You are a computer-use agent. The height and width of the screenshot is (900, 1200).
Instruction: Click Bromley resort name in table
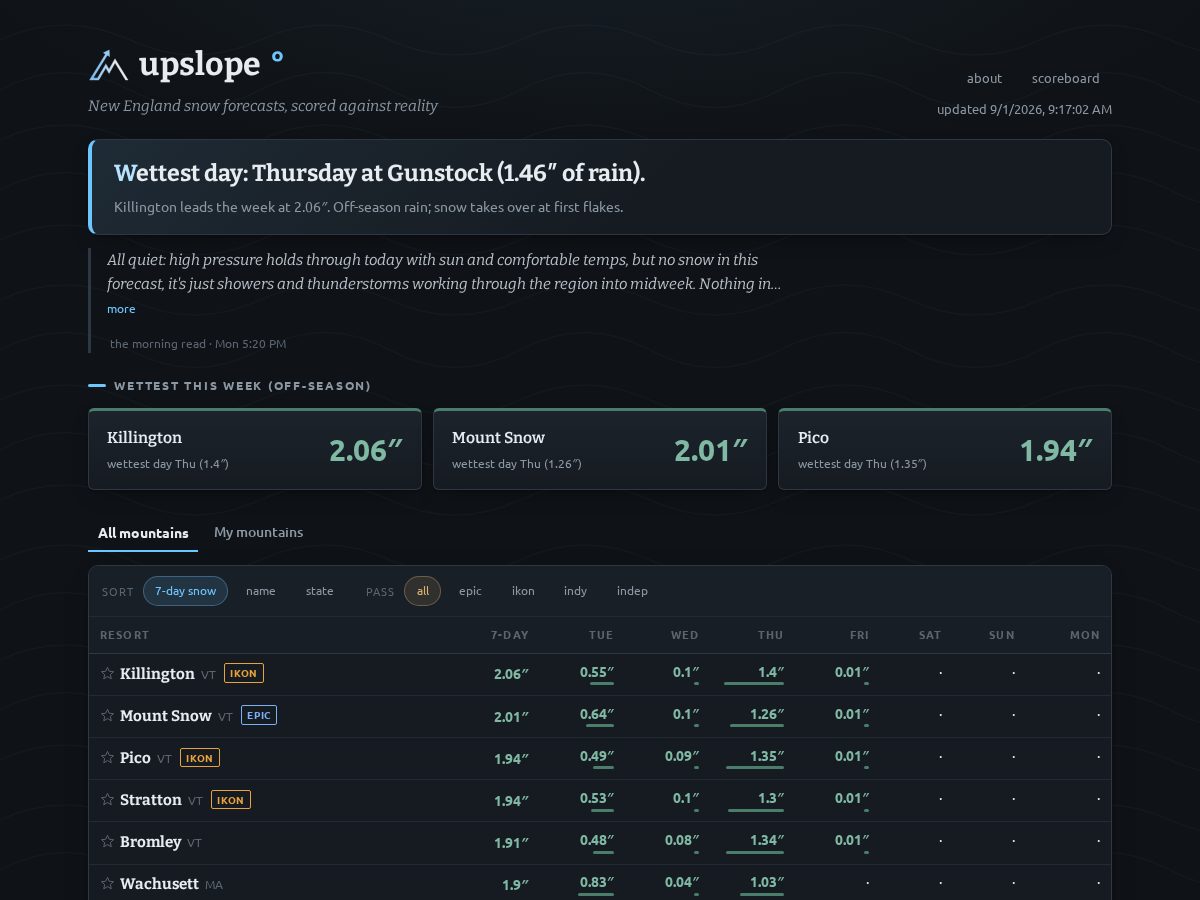coord(151,842)
